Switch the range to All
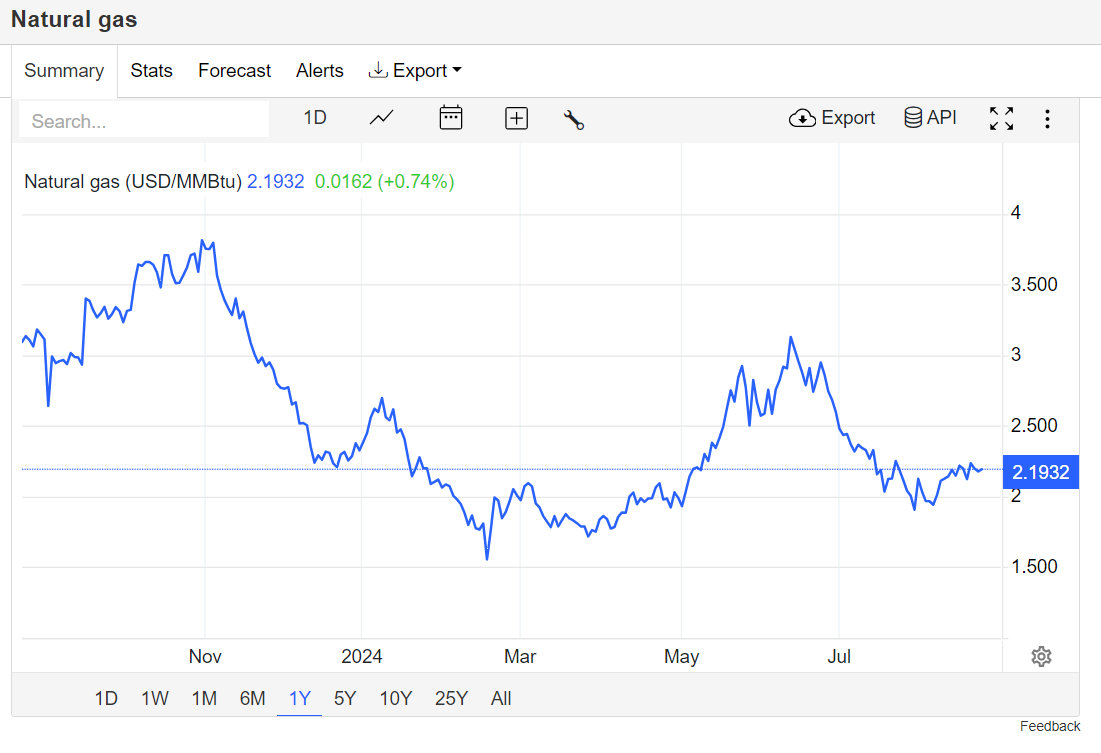The width and height of the screenshot is (1101, 753). point(501,699)
